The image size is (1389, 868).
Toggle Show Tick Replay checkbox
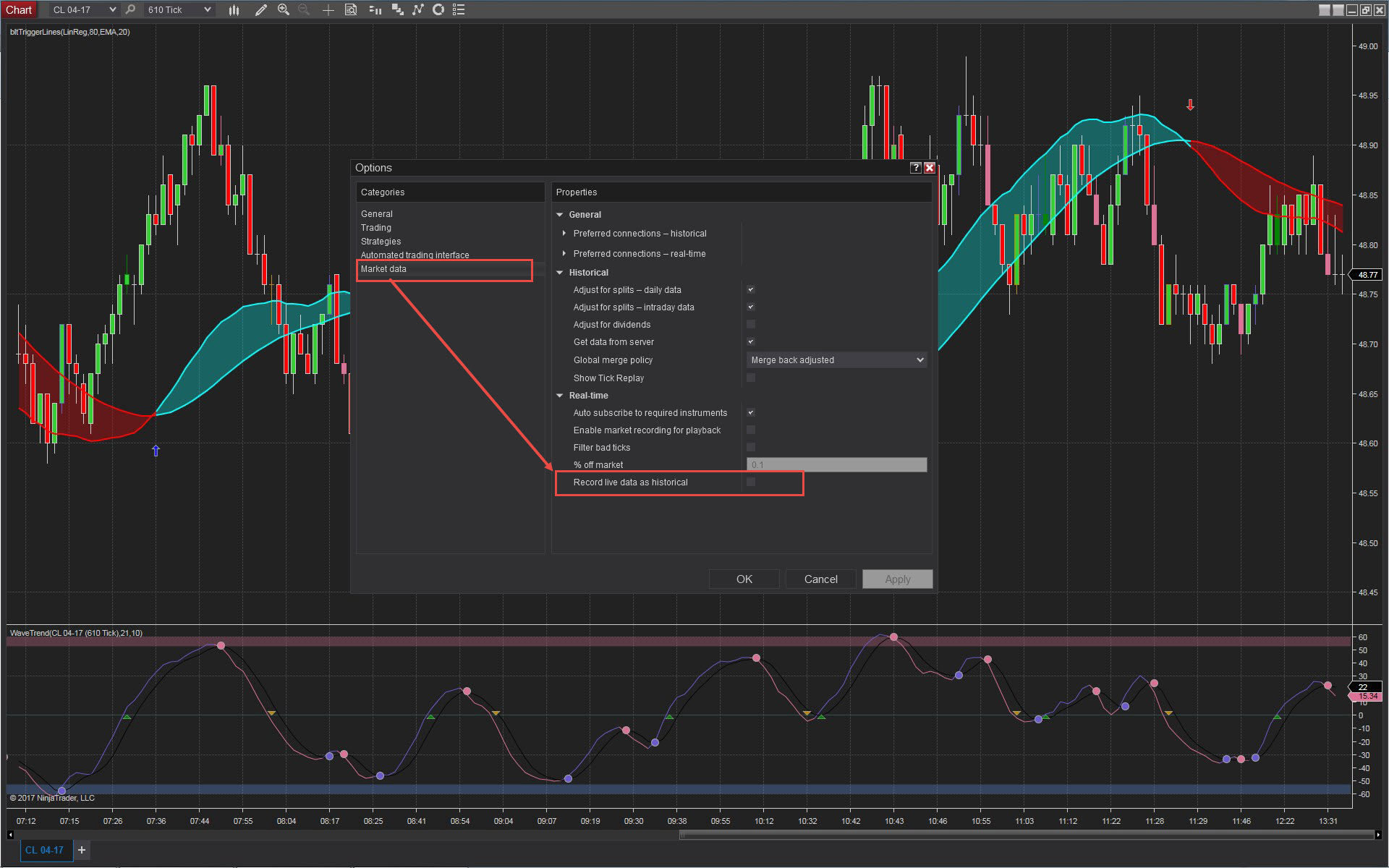751,378
